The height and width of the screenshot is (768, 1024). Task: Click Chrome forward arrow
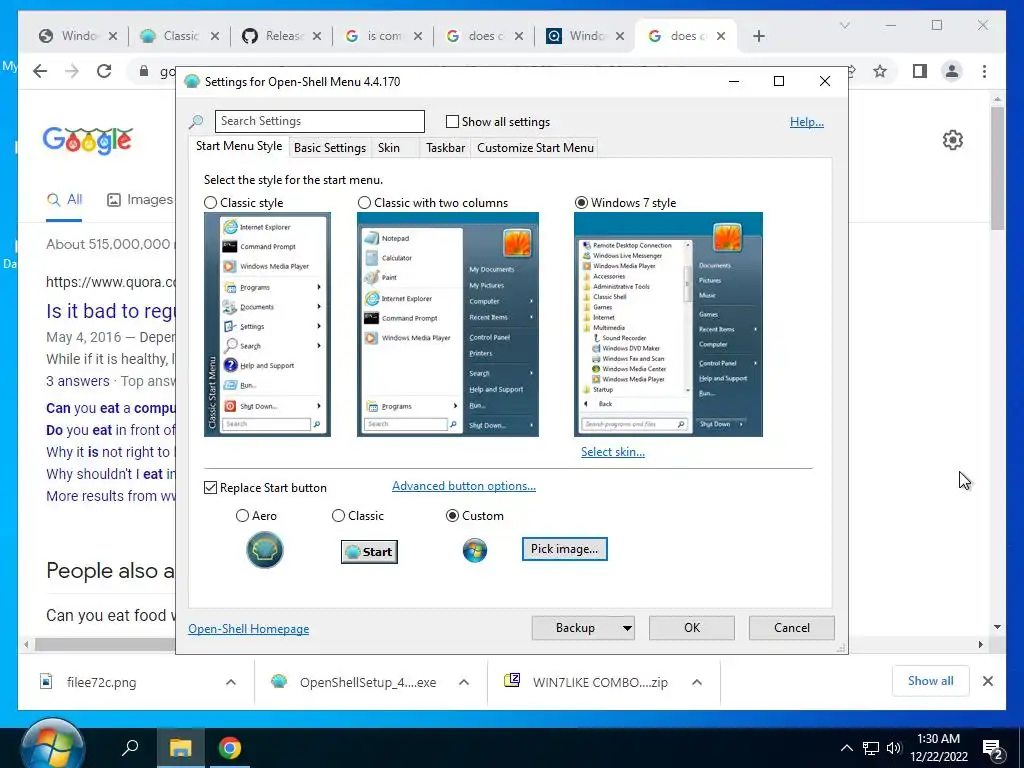[72, 71]
